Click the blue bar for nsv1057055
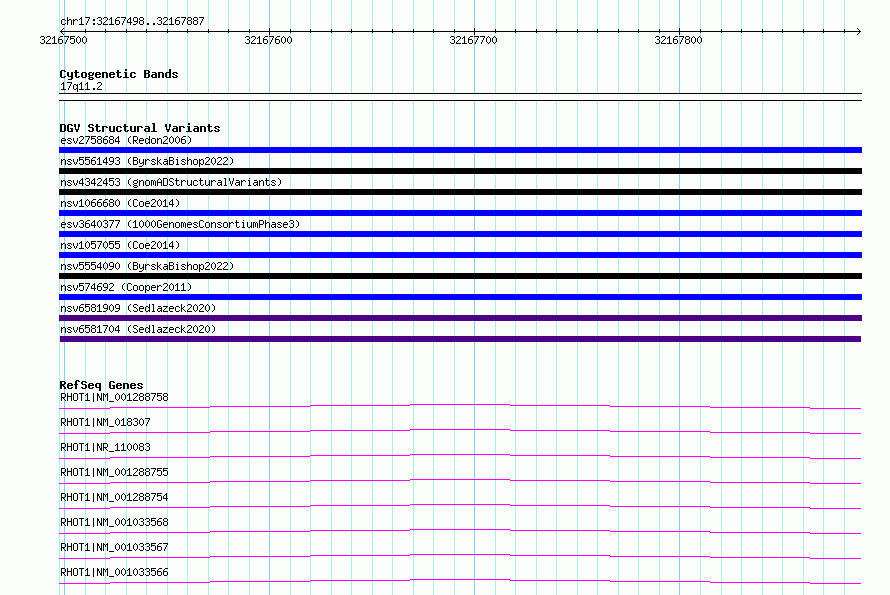 pos(460,255)
